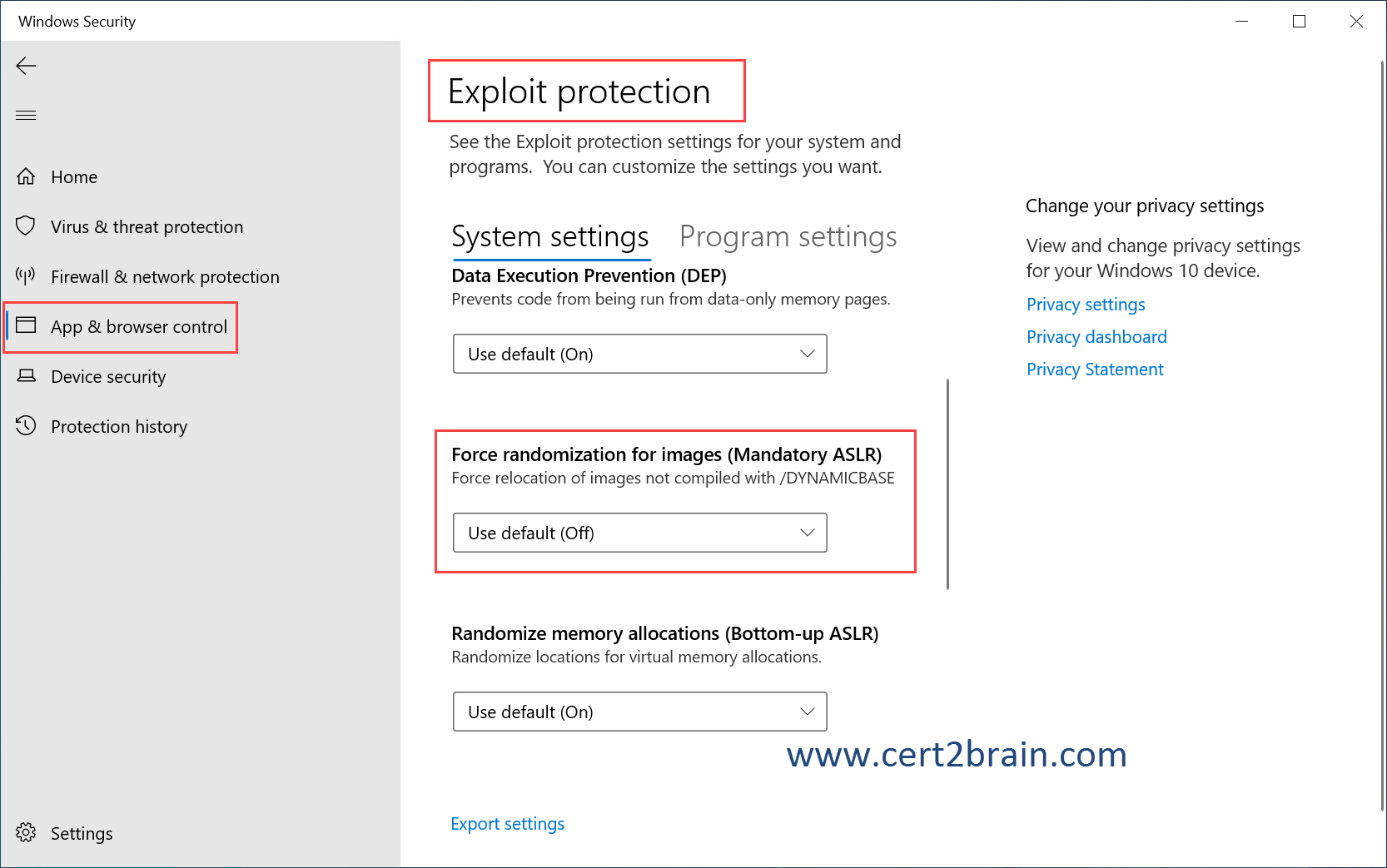Expand the Data Execution Prevention dropdown
Screen dimensions: 1387x868
click(639, 354)
